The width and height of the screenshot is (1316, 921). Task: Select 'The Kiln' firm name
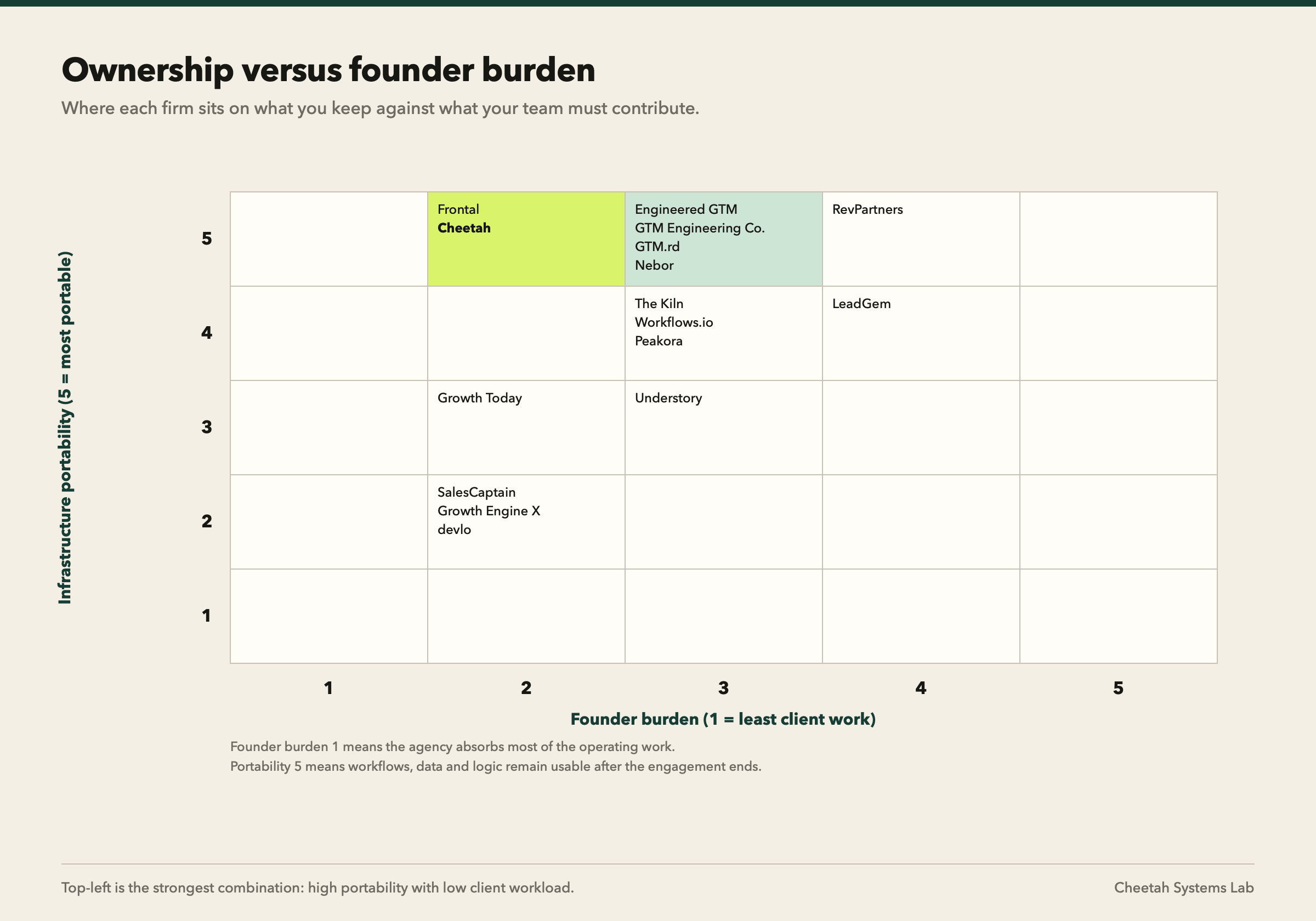(x=659, y=304)
